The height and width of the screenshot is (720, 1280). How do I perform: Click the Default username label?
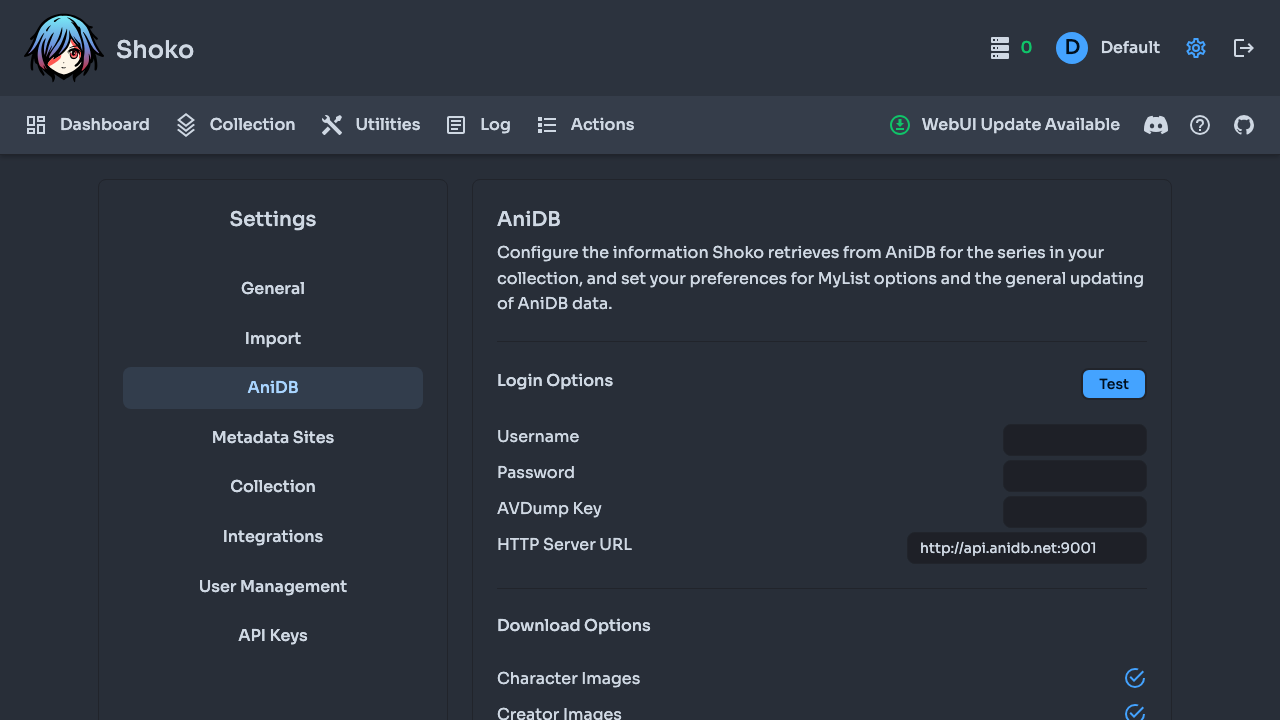1130,48
